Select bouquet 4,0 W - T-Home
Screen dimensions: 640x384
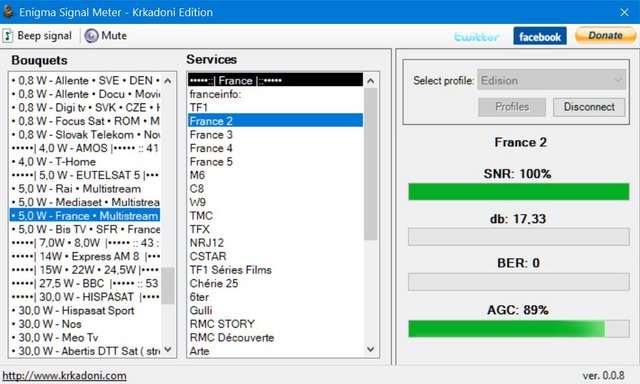(x=85, y=161)
